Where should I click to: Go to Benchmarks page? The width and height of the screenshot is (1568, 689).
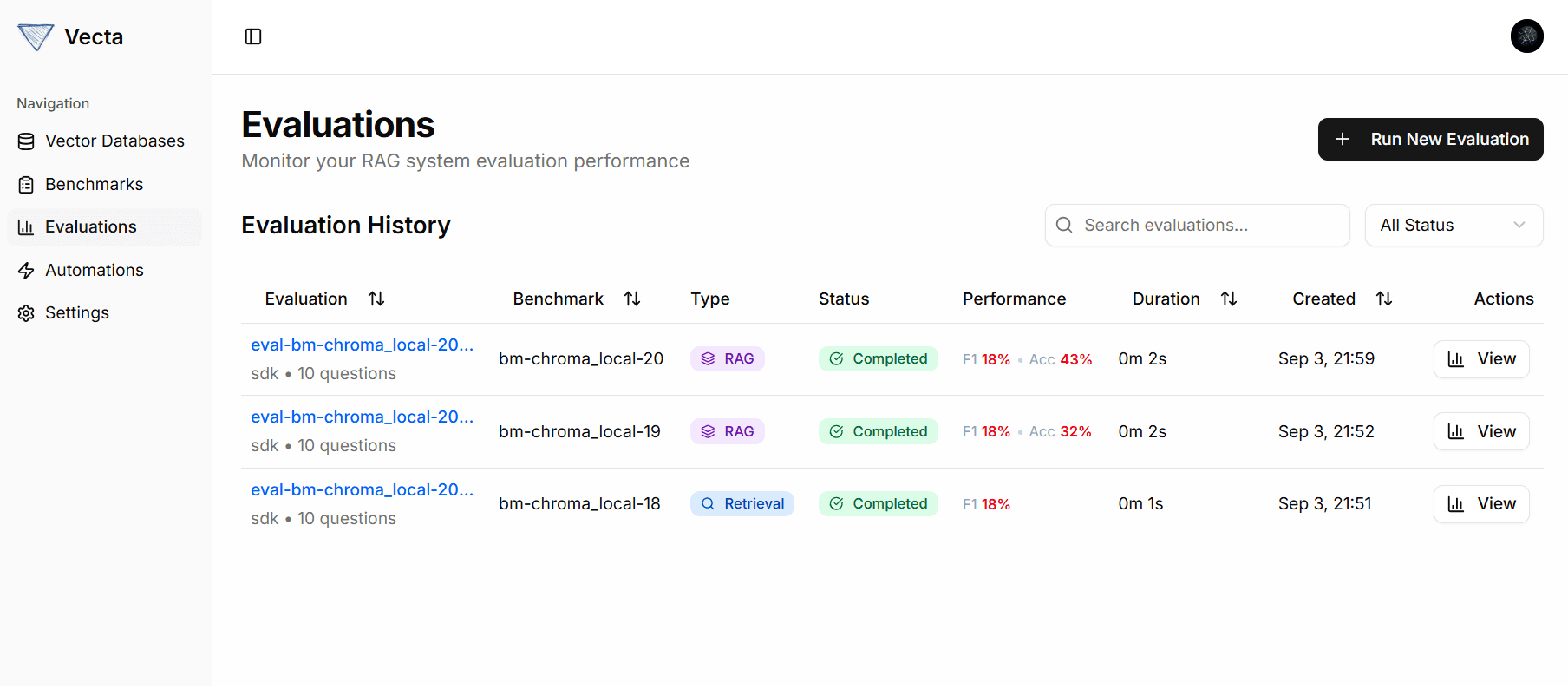(94, 184)
